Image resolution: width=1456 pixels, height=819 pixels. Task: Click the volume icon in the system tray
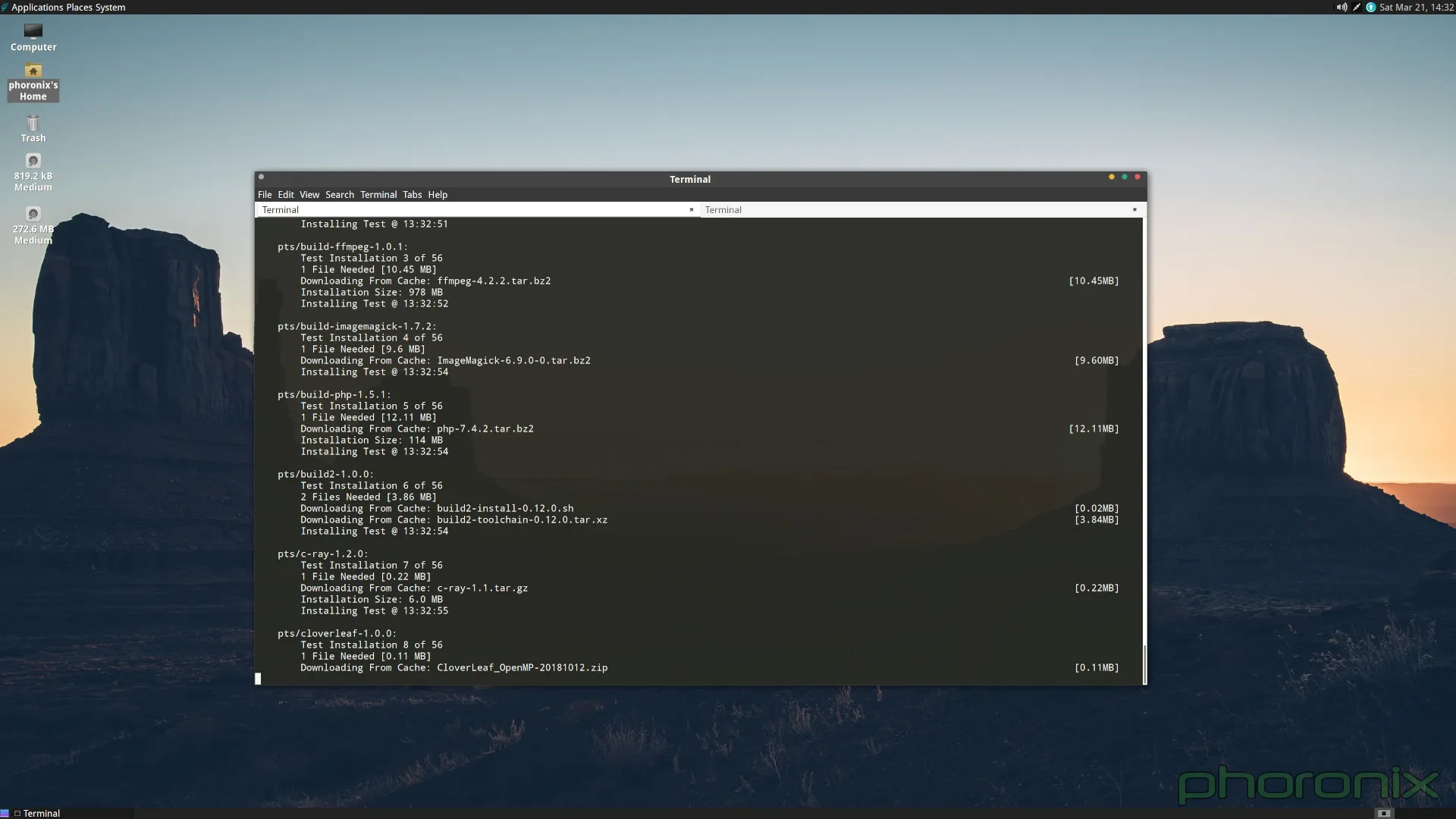1341,7
